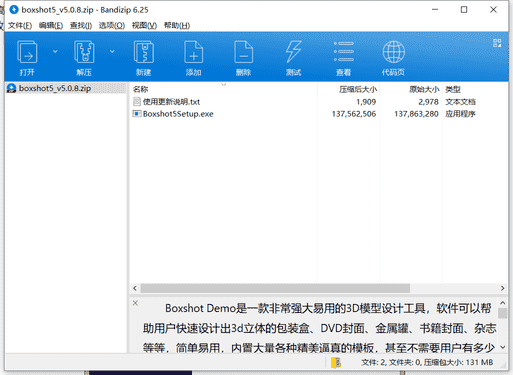The width and height of the screenshot is (513, 375).
Task: Sort by the 压缩后大小 column header
Action: point(358,89)
